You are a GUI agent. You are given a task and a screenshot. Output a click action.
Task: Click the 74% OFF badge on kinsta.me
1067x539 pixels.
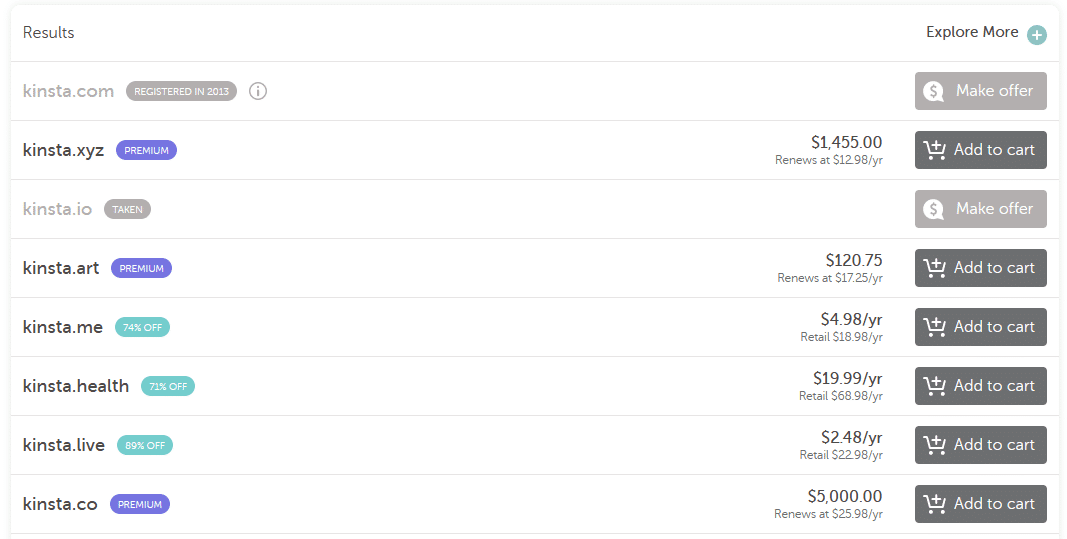(x=142, y=327)
